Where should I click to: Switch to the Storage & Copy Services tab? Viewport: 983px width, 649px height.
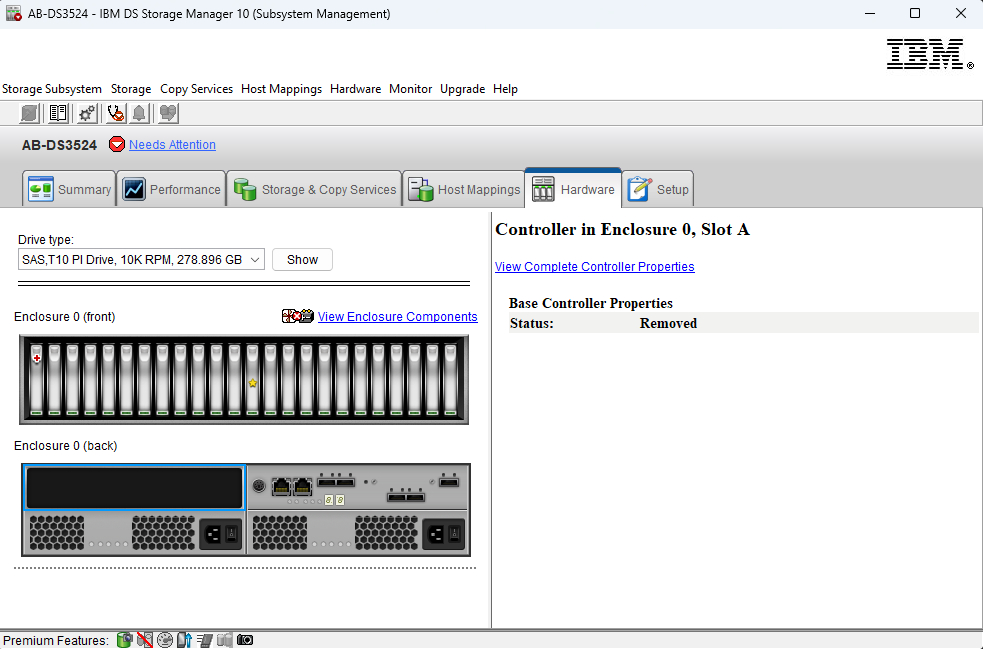click(x=316, y=189)
